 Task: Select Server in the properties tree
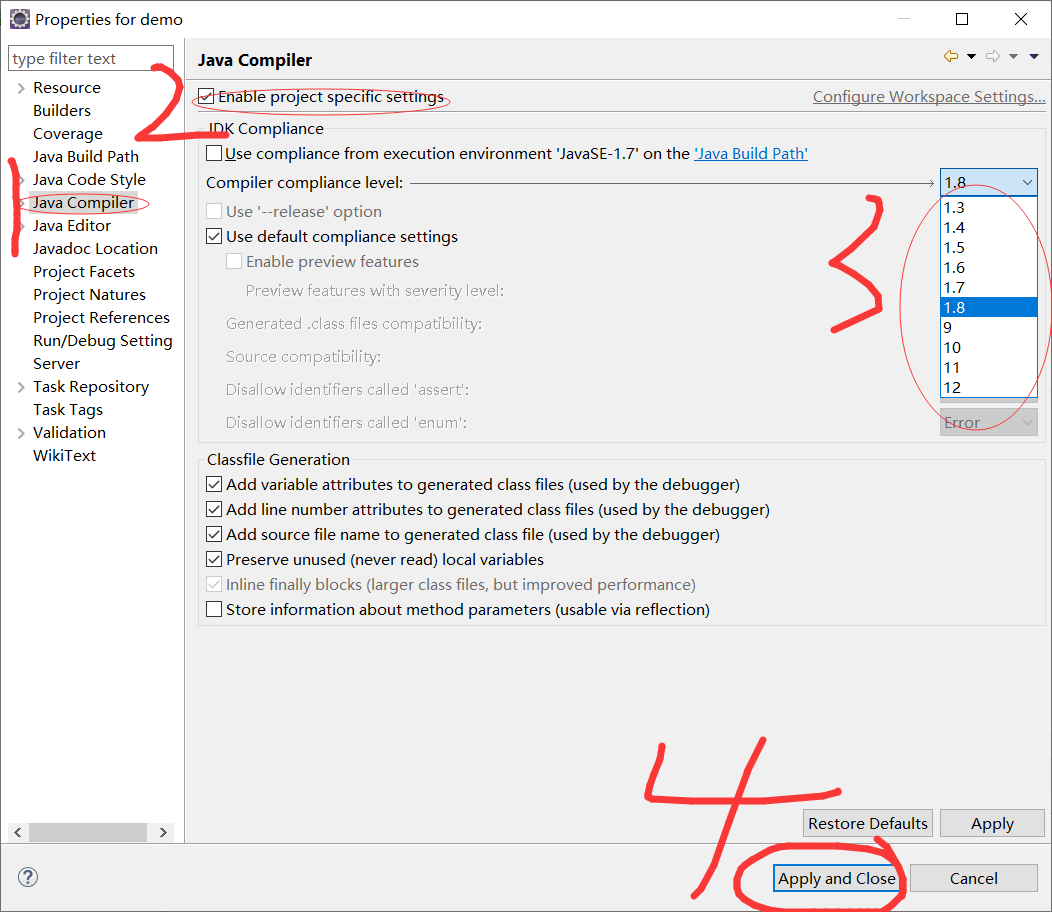pyautogui.click(x=56, y=363)
